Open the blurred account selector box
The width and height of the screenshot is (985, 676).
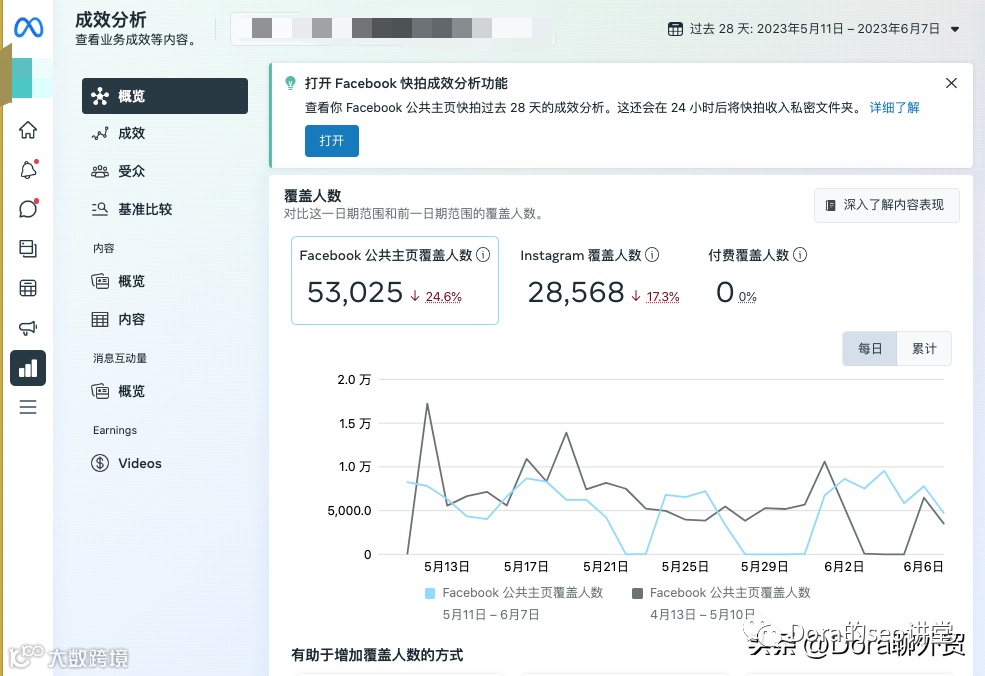point(393,28)
